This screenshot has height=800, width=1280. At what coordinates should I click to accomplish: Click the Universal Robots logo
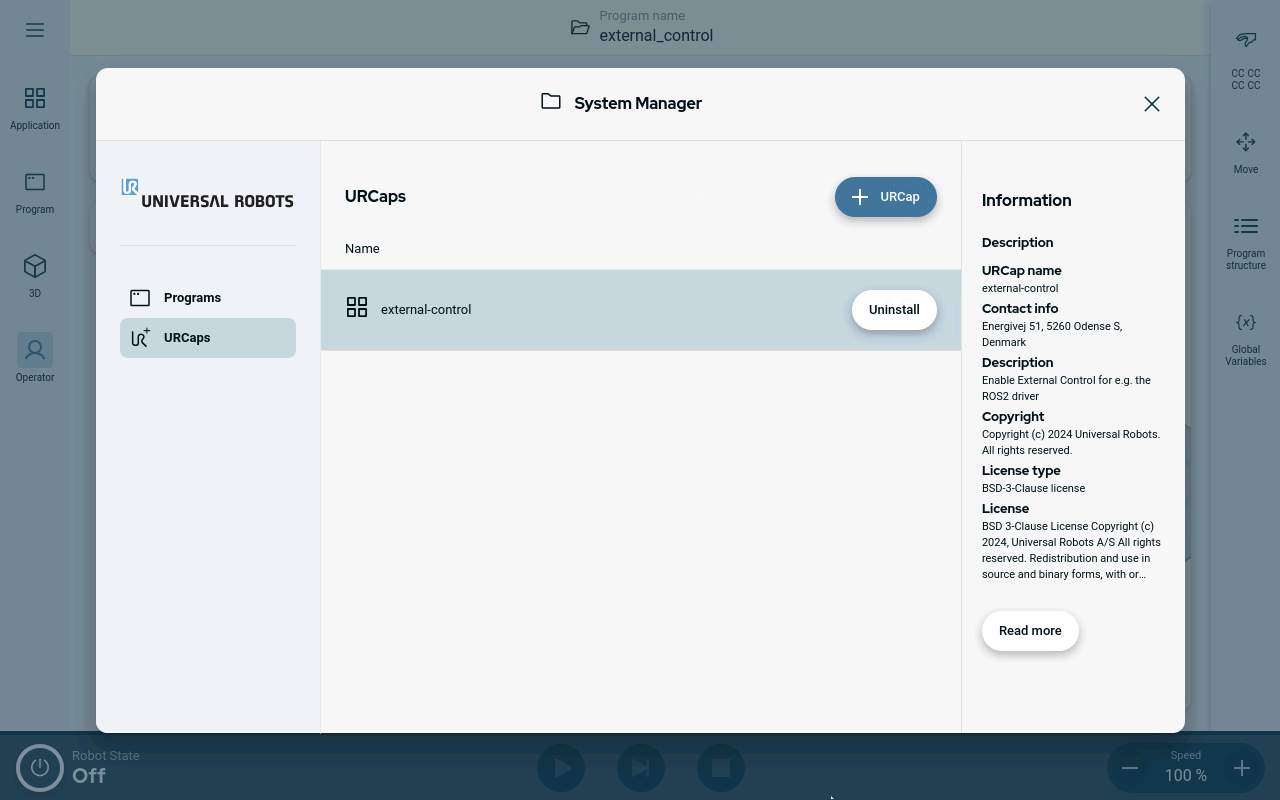pos(207,193)
